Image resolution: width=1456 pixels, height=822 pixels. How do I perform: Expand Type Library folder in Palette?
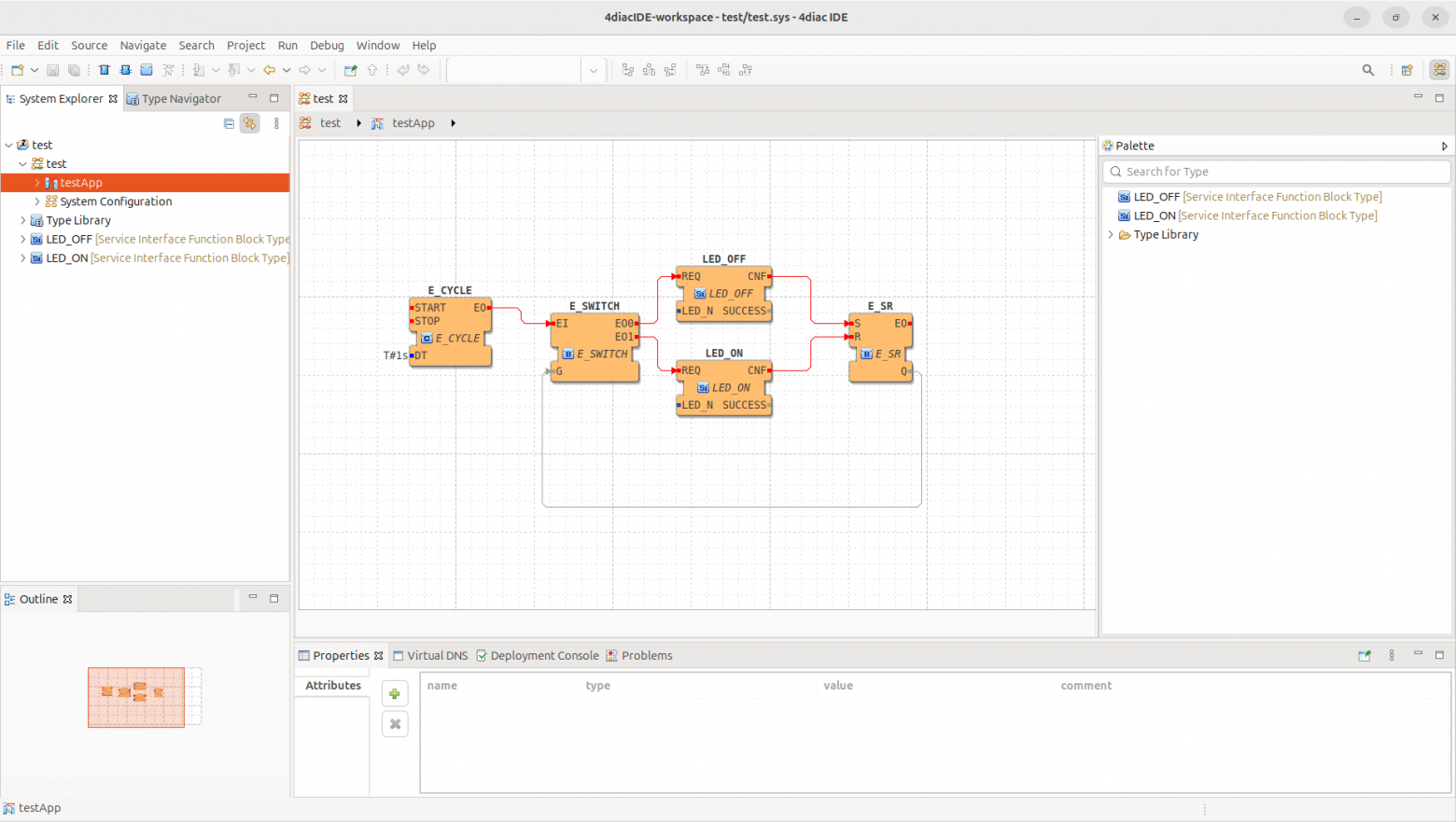pos(1111,234)
